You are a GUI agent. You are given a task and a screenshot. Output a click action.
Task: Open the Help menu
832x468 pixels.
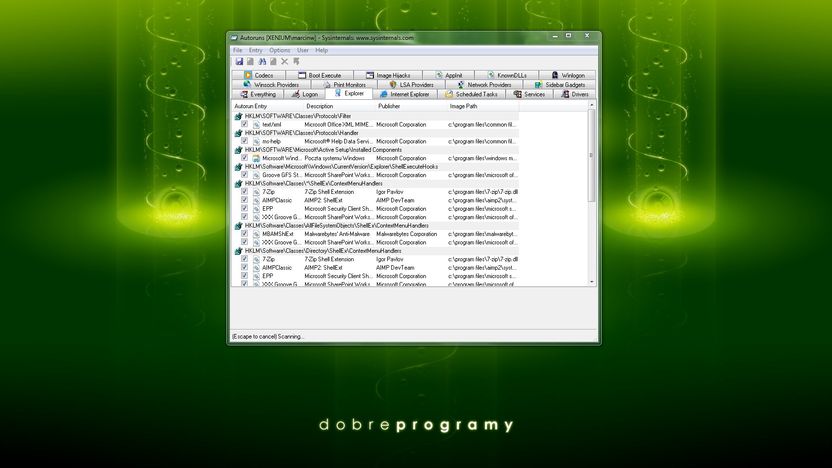click(322, 50)
